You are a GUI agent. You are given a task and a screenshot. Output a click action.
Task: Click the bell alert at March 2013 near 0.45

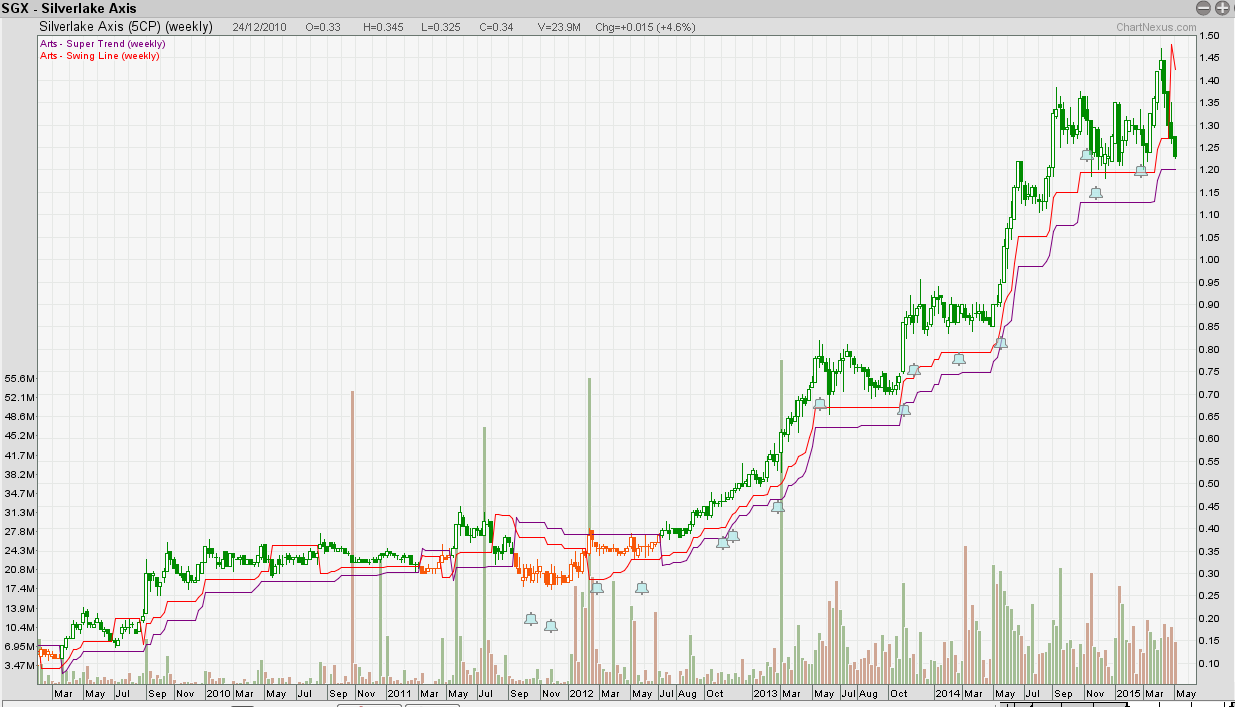778,506
